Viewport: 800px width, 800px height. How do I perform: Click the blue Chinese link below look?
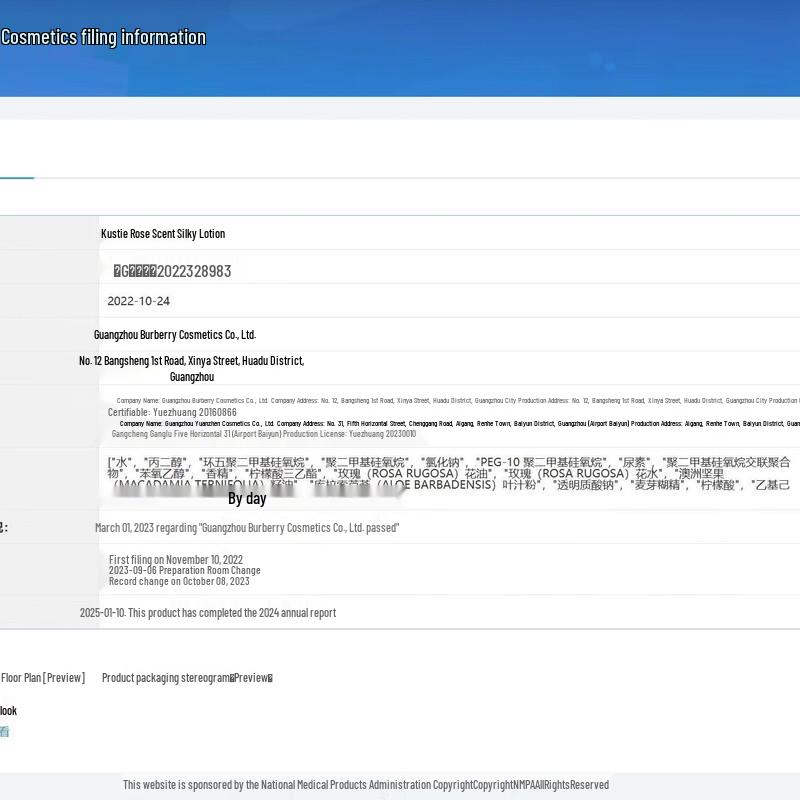coord(4,732)
